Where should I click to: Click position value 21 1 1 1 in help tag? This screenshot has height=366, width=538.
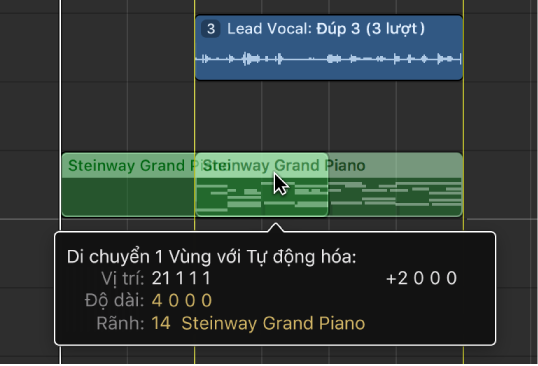pyautogui.click(x=181, y=278)
